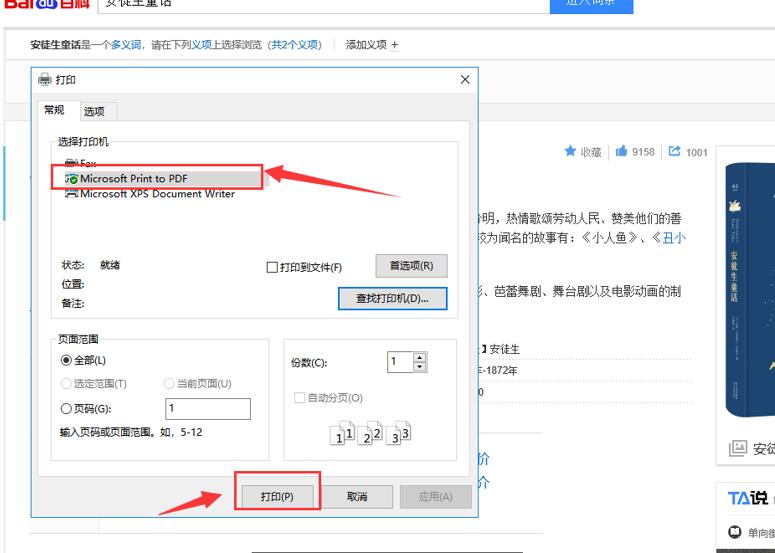Click the TA说 logo
The image size is (775, 553).
click(747, 498)
